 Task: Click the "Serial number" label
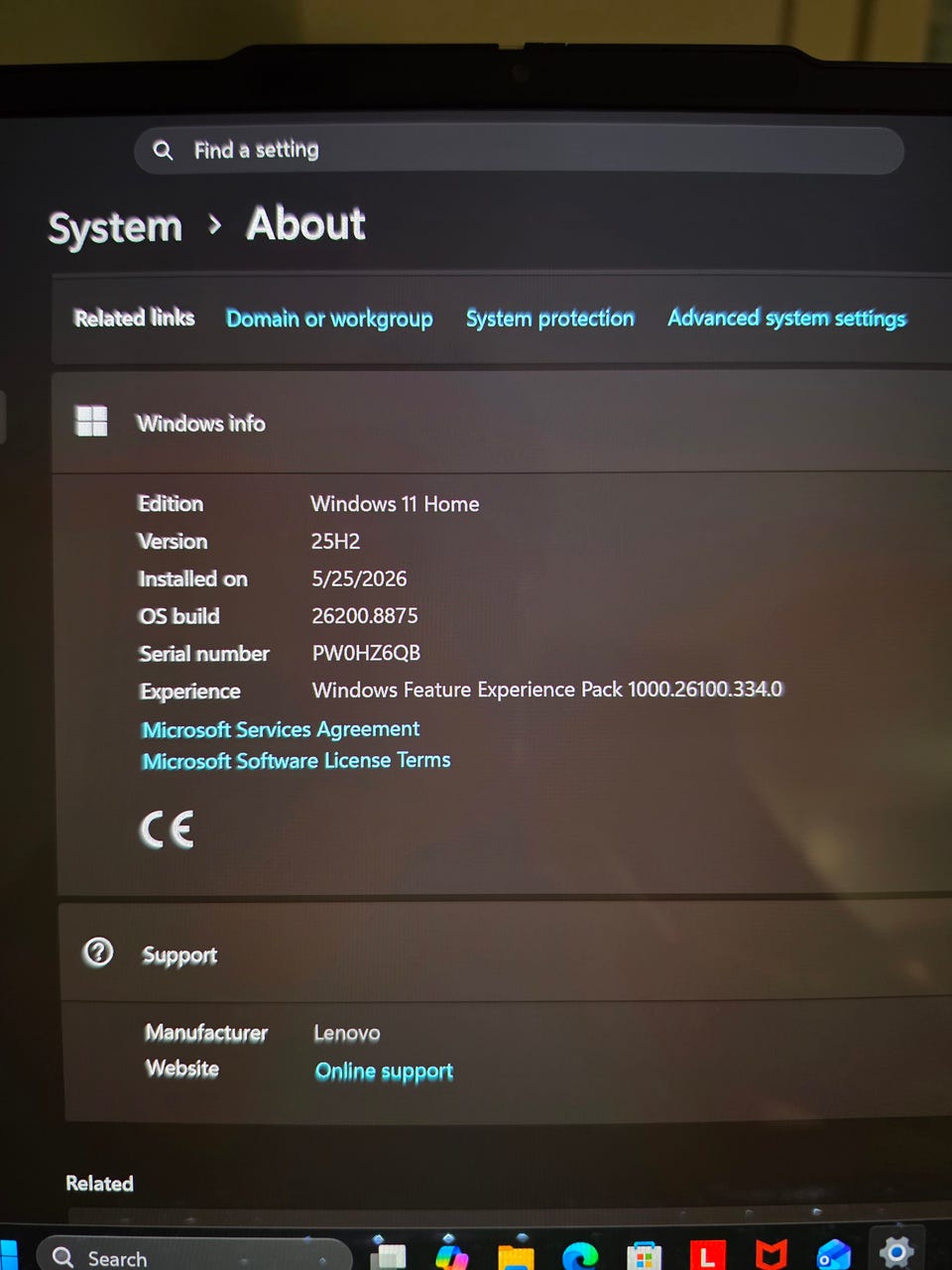coord(204,654)
